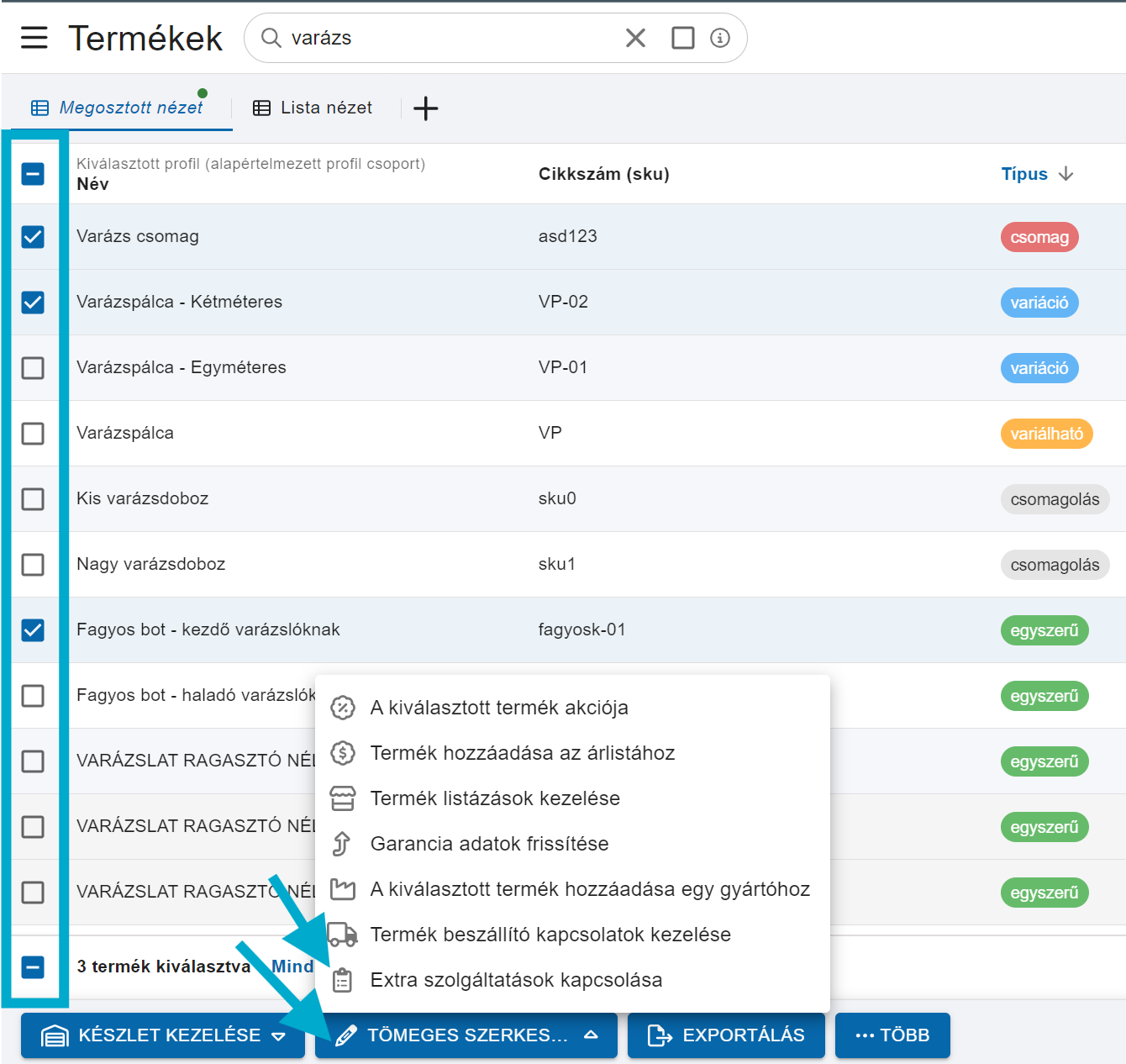Click the variálható type badge
1126x1064 pixels.
pyautogui.click(x=1047, y=434)
